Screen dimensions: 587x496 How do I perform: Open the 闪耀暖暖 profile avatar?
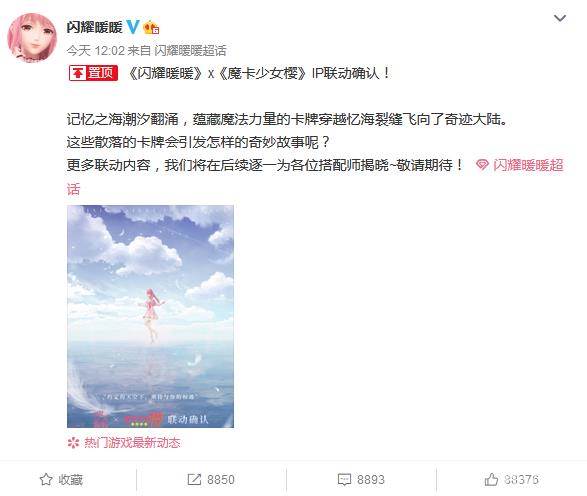pyautogui.click(x=33, y=38)
